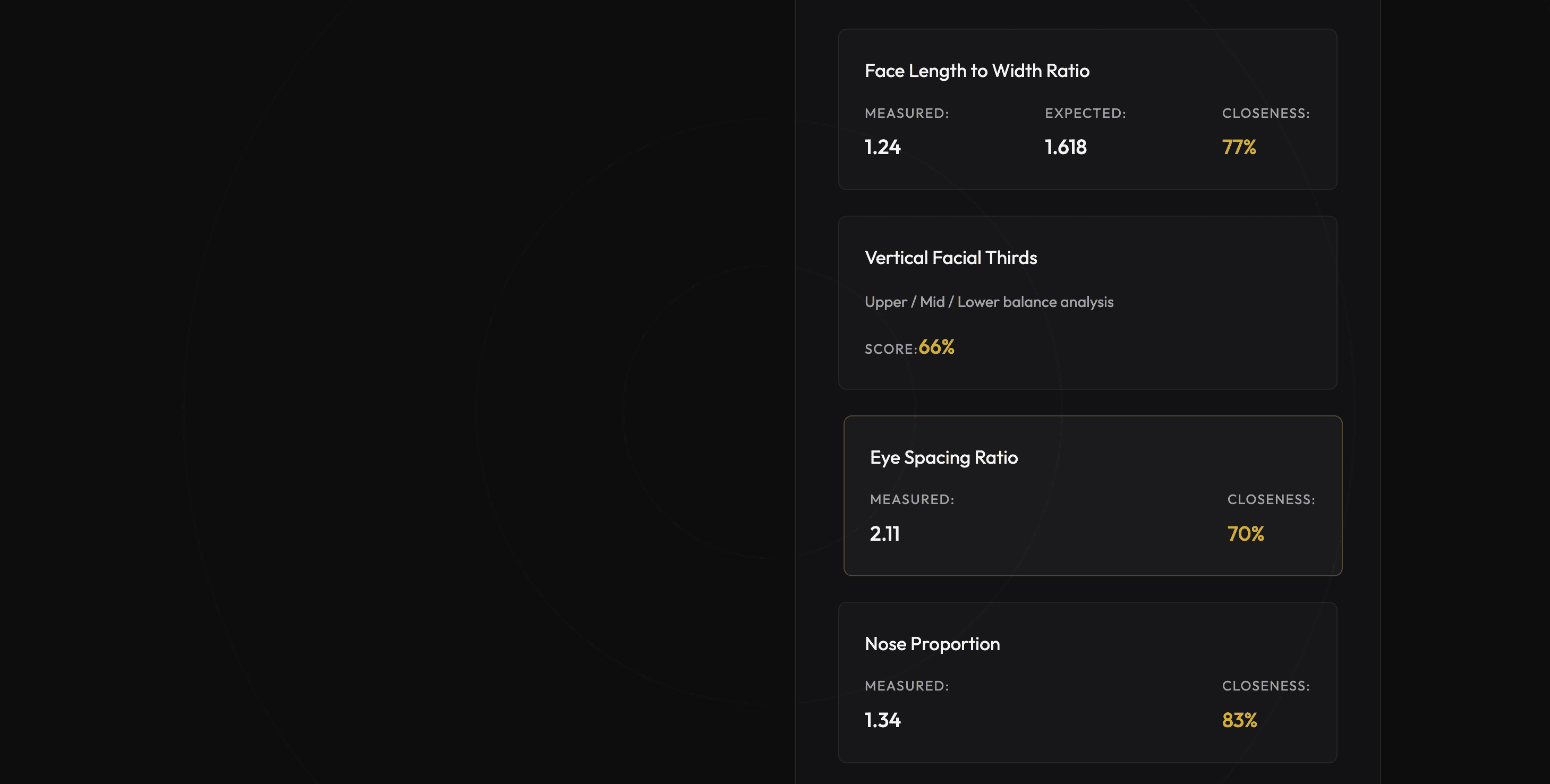Select the 66% score value
Viewport: 1550px width, 784px height.
click(x=936, y=347)
